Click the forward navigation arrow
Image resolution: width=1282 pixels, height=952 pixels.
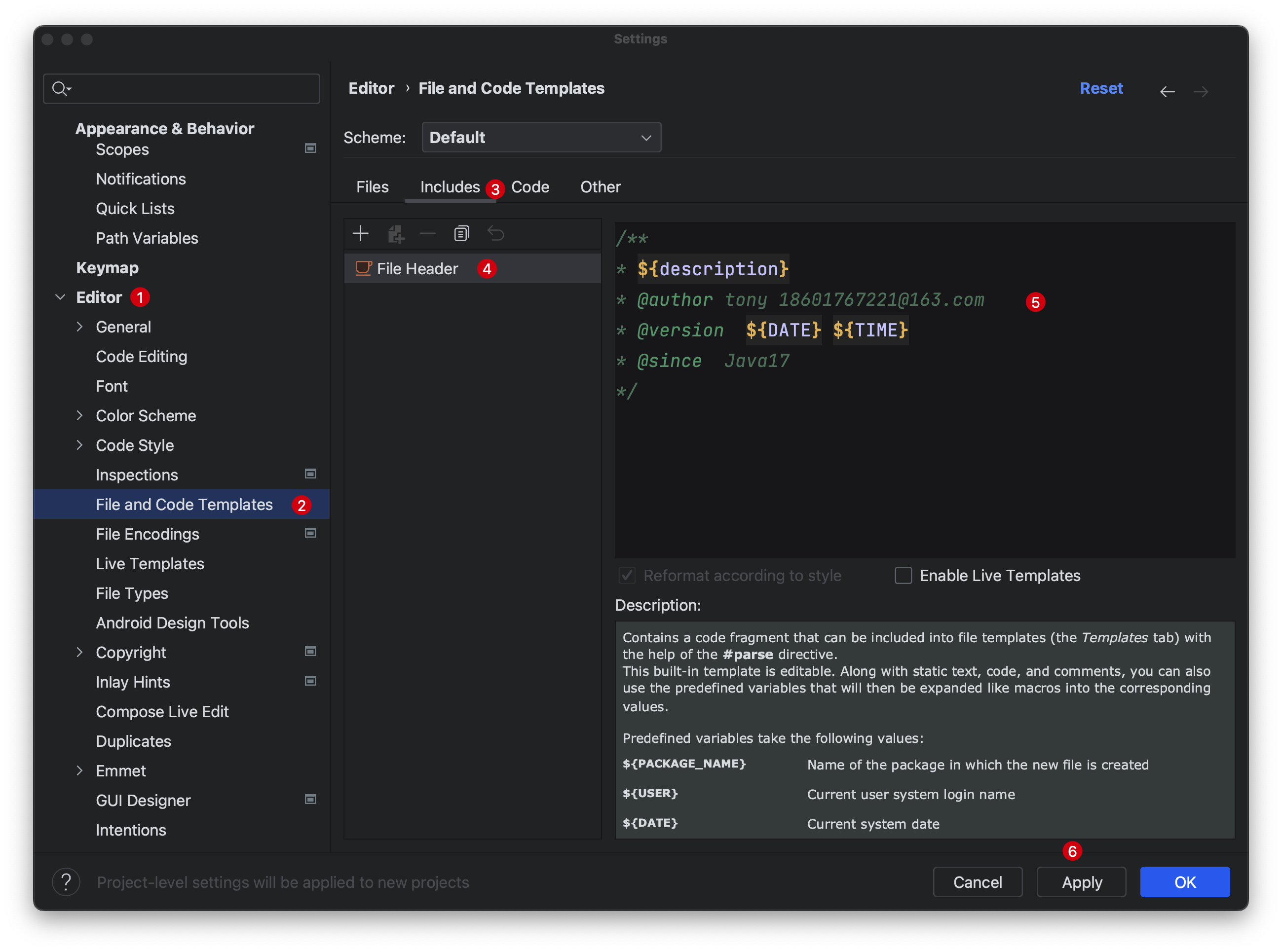coord(1201,92)
